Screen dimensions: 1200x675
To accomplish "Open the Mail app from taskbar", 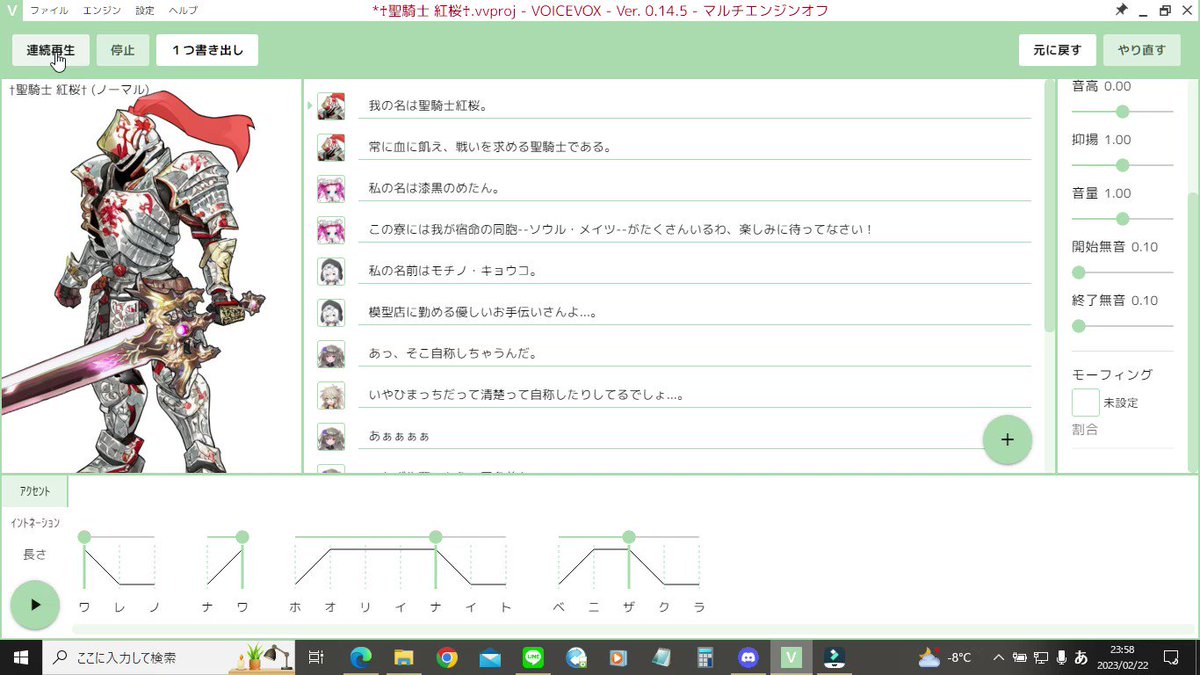I will point(490,657).
